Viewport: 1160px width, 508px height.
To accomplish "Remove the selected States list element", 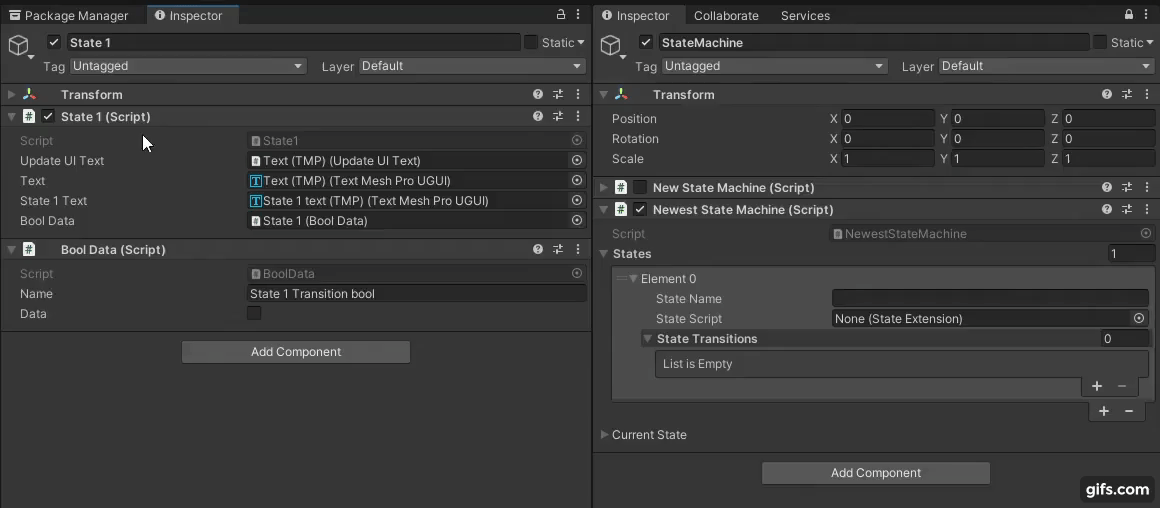I will pos(1129,411).
